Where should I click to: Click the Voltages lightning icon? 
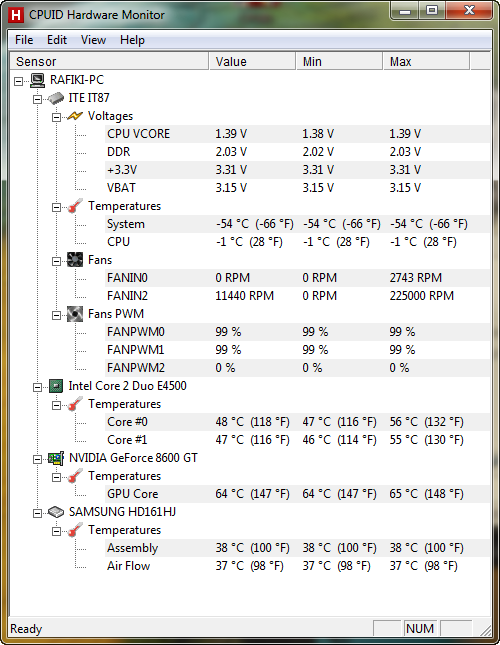pyautogui.click(x=75, y=116)
